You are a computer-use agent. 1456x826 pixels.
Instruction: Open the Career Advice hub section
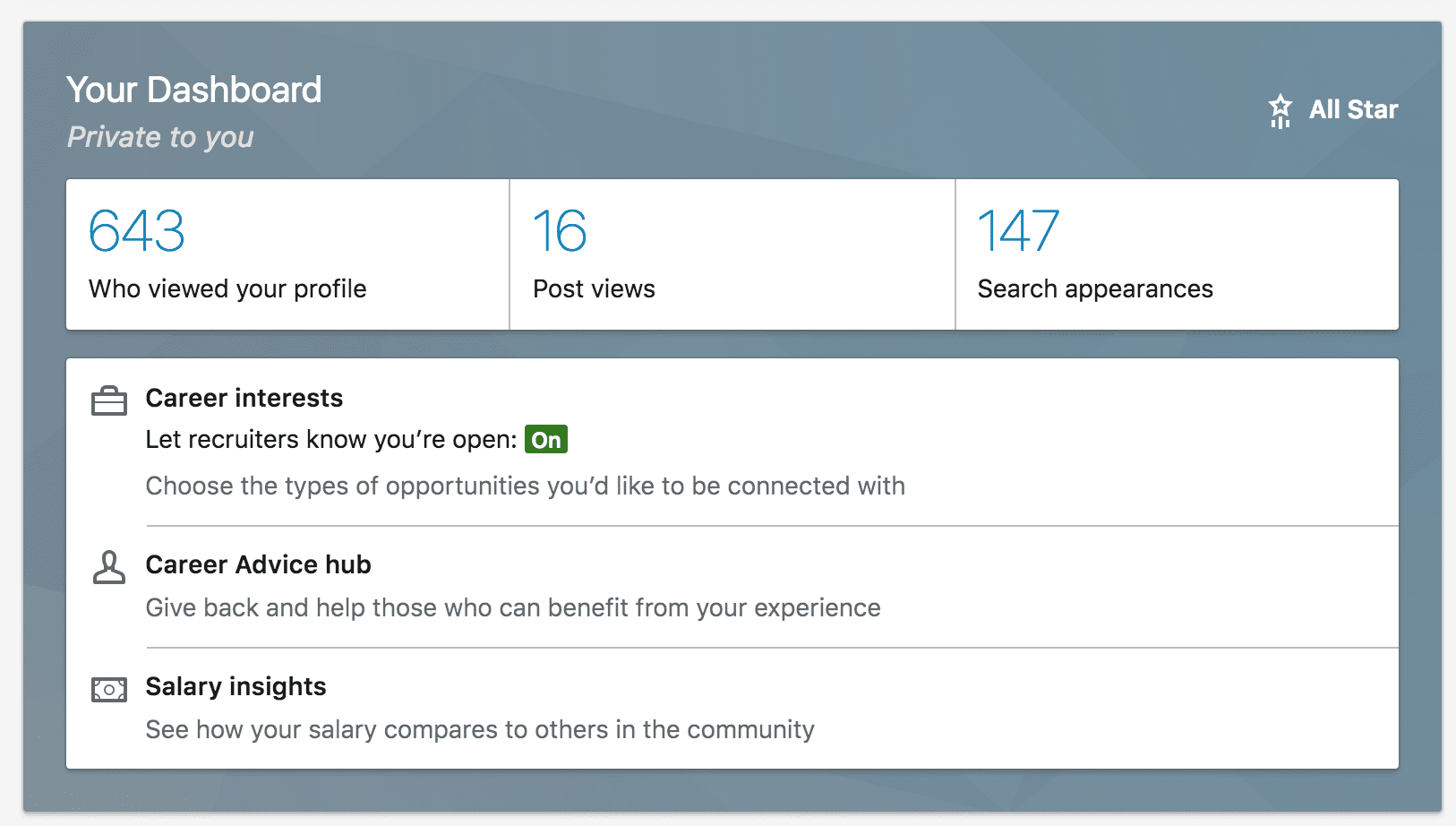click(x=258, y=565)
